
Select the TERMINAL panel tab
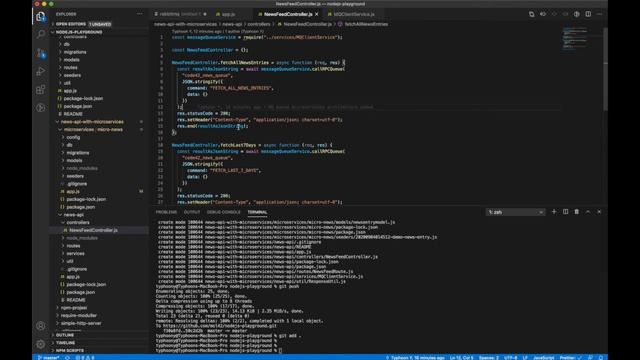(x=257, y=212)
